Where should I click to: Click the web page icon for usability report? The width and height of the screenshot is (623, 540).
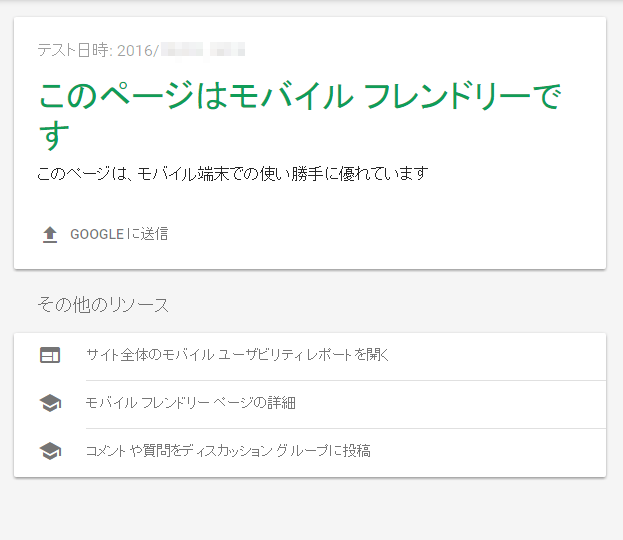(x=50, y=355)
